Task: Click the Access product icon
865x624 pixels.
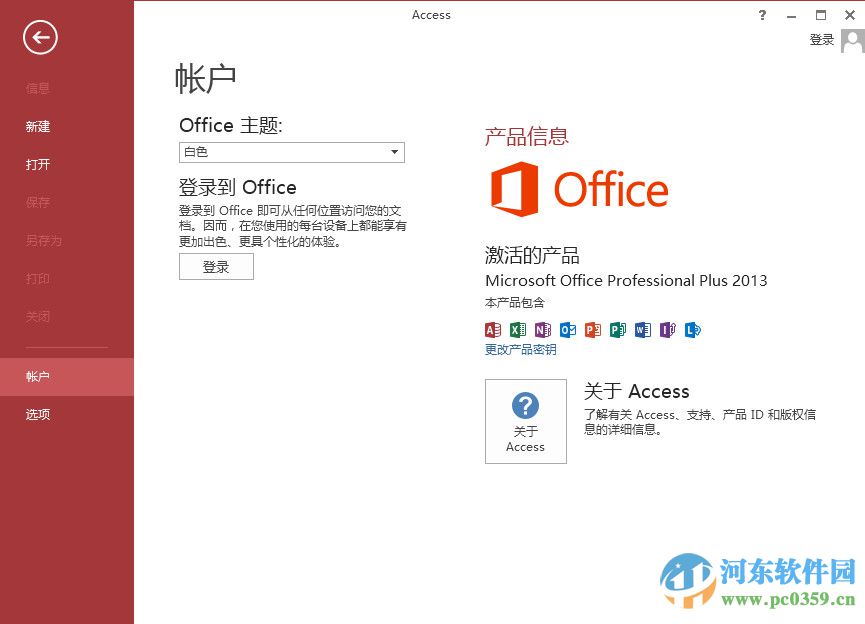Action: pos(492,330)
